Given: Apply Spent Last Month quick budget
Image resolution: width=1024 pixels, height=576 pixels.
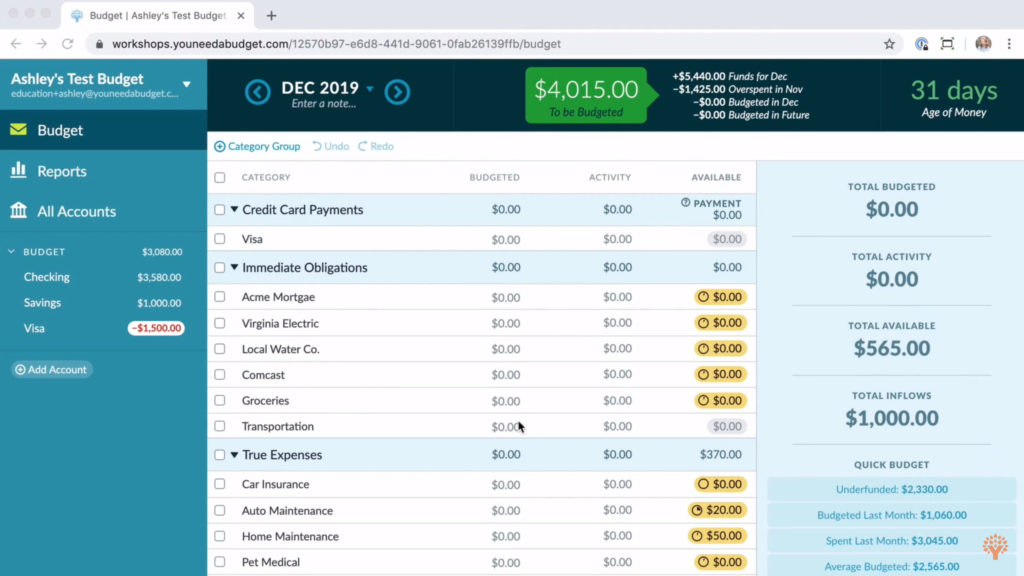Looking at the screenshot, I should (x=891, y=541).
